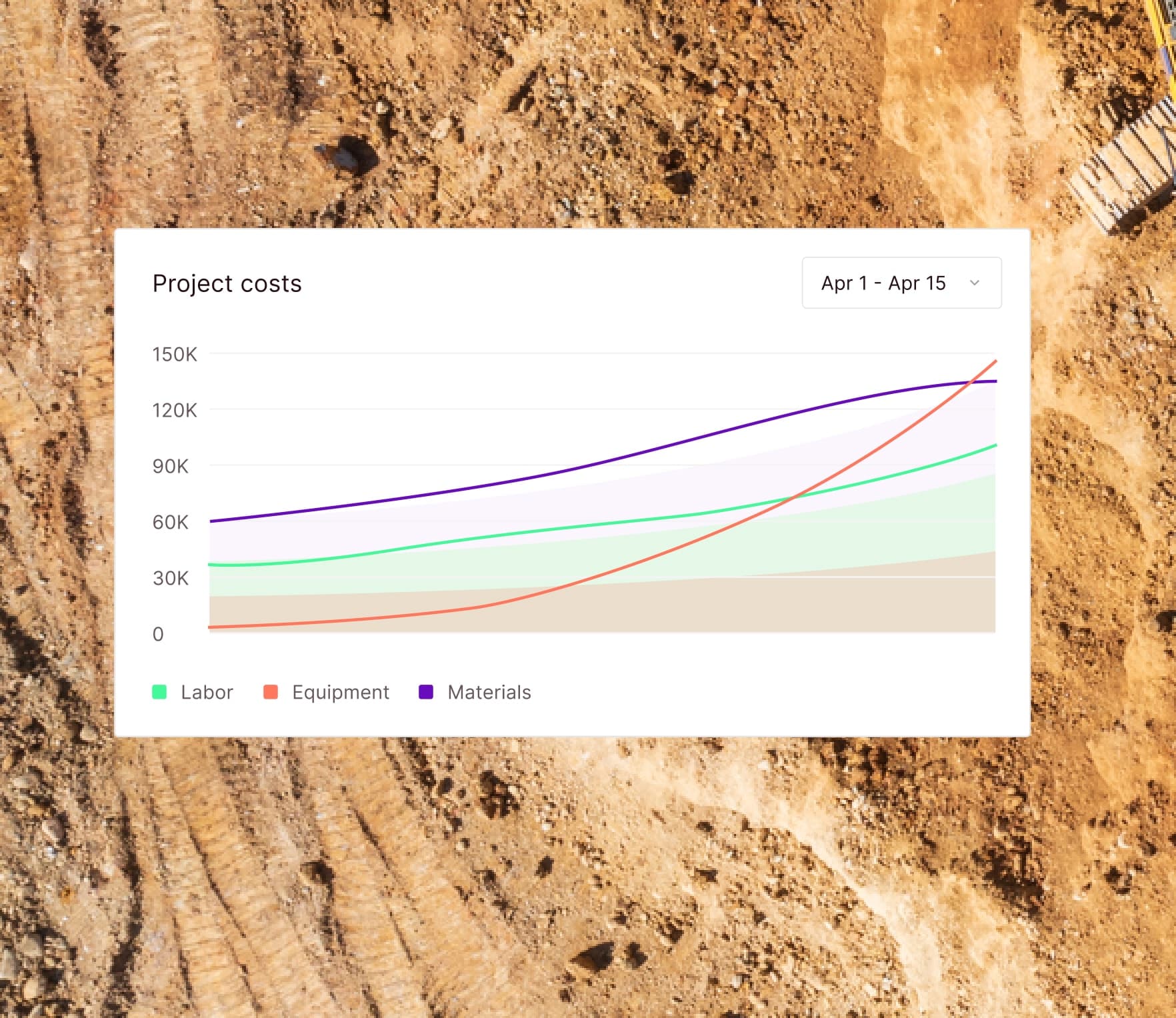Toggle the Equipment series legend label

coord(340,692)
